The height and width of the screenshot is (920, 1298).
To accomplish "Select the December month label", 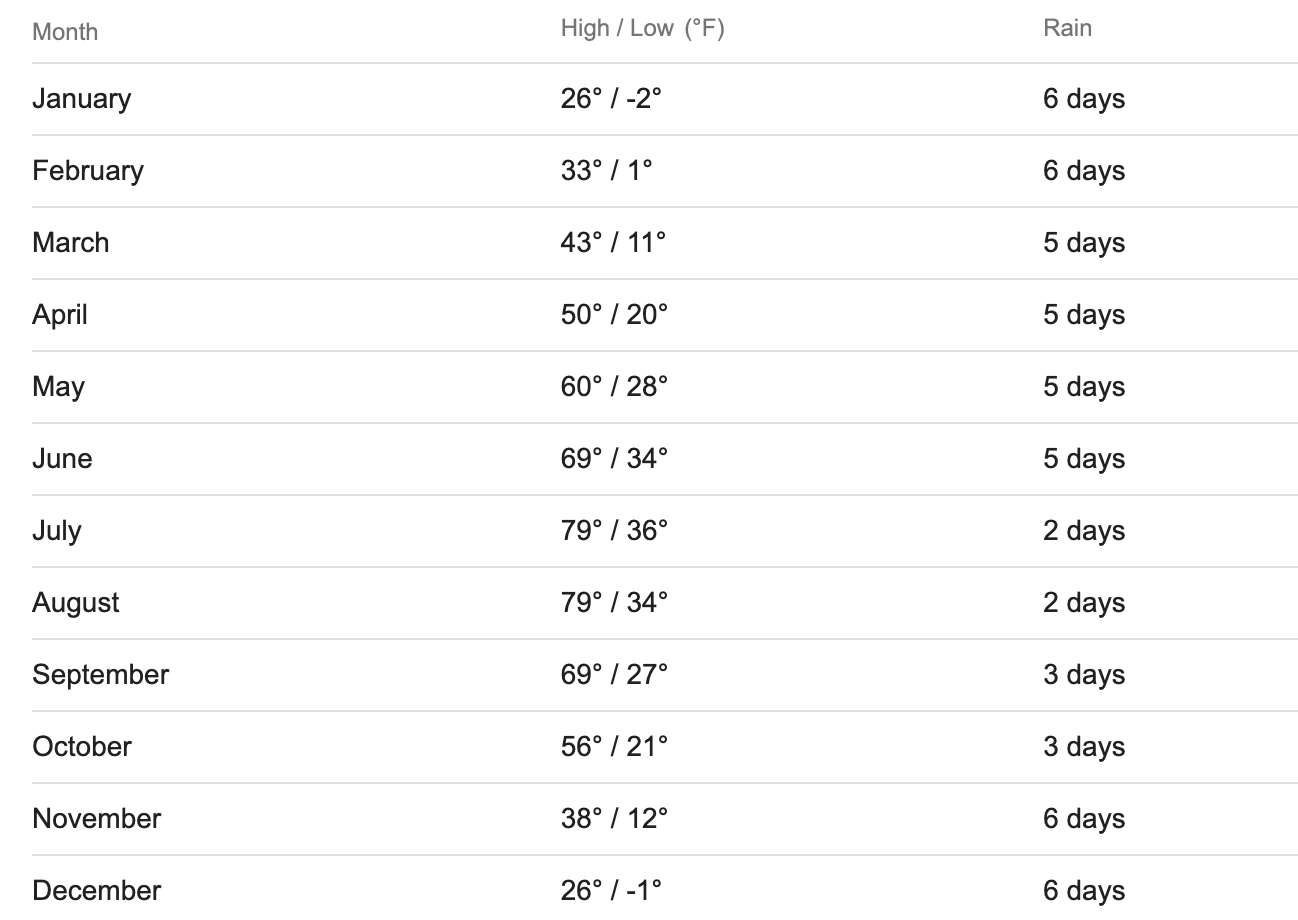I will pos(97,891).
